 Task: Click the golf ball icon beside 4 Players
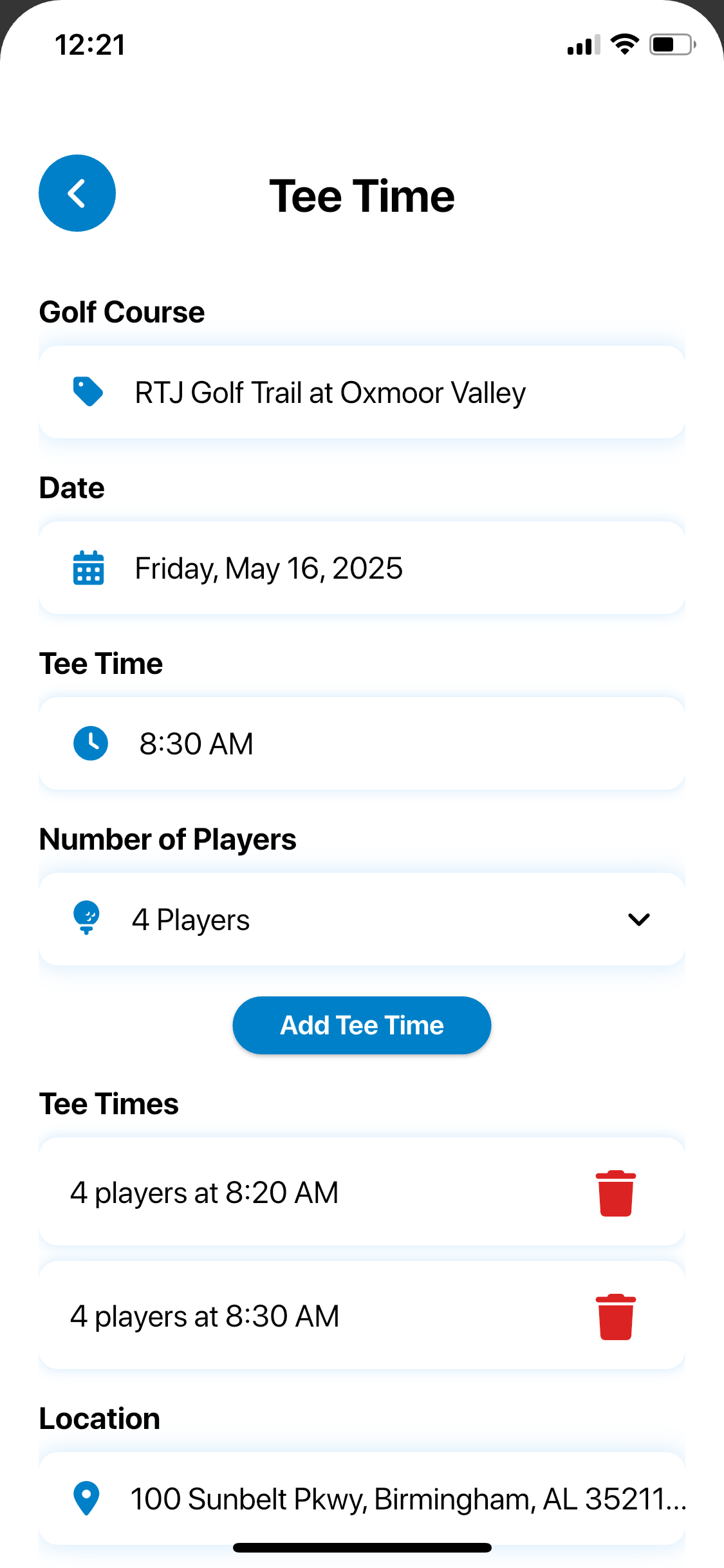tap(87, 918)
